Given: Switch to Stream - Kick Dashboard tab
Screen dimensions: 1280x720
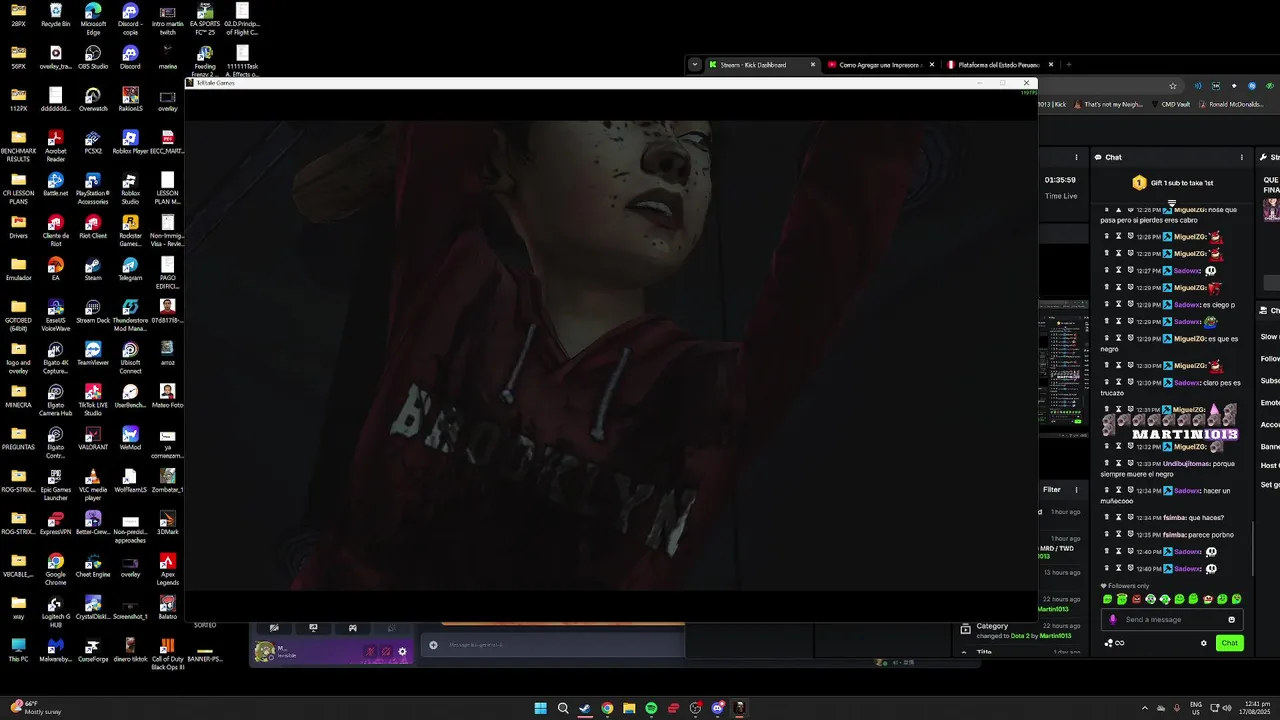Looking at the screenshot, I should point(762,64).
